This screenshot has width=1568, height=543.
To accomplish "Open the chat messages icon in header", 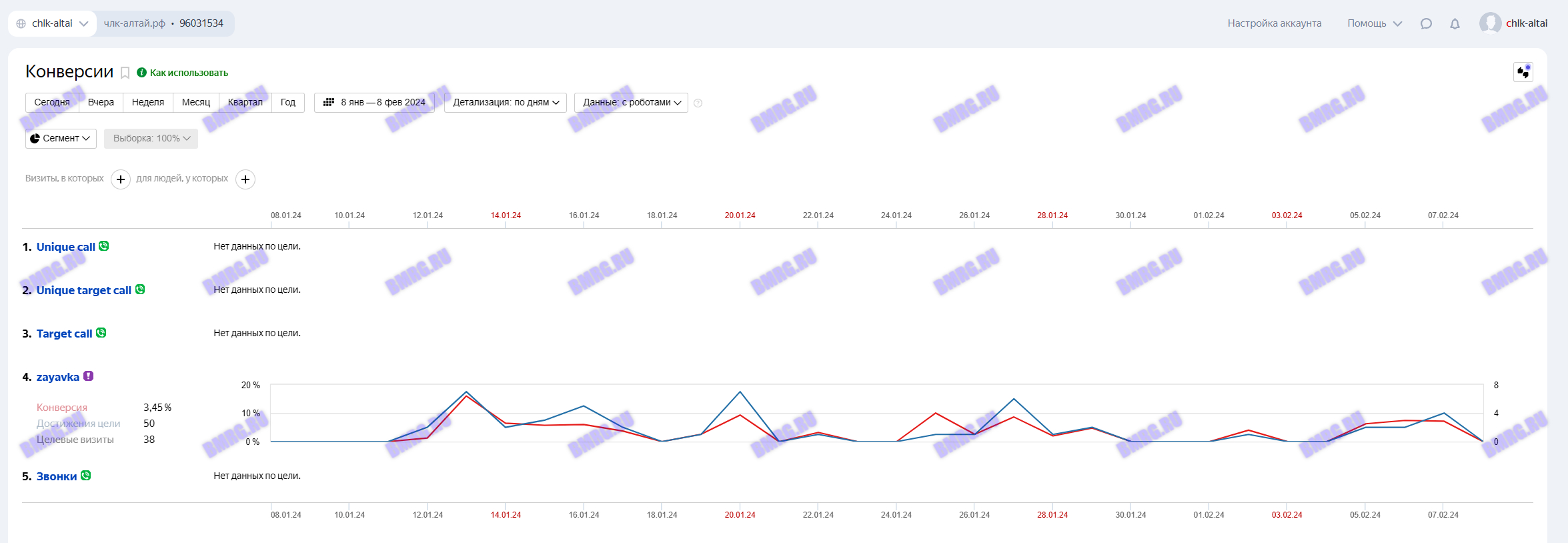I will (x=1426, y=23).
